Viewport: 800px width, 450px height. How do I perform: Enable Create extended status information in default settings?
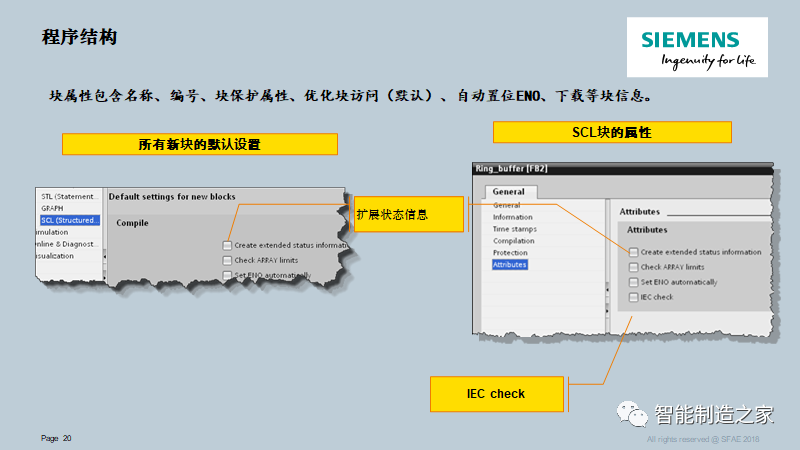pos(227,245)
